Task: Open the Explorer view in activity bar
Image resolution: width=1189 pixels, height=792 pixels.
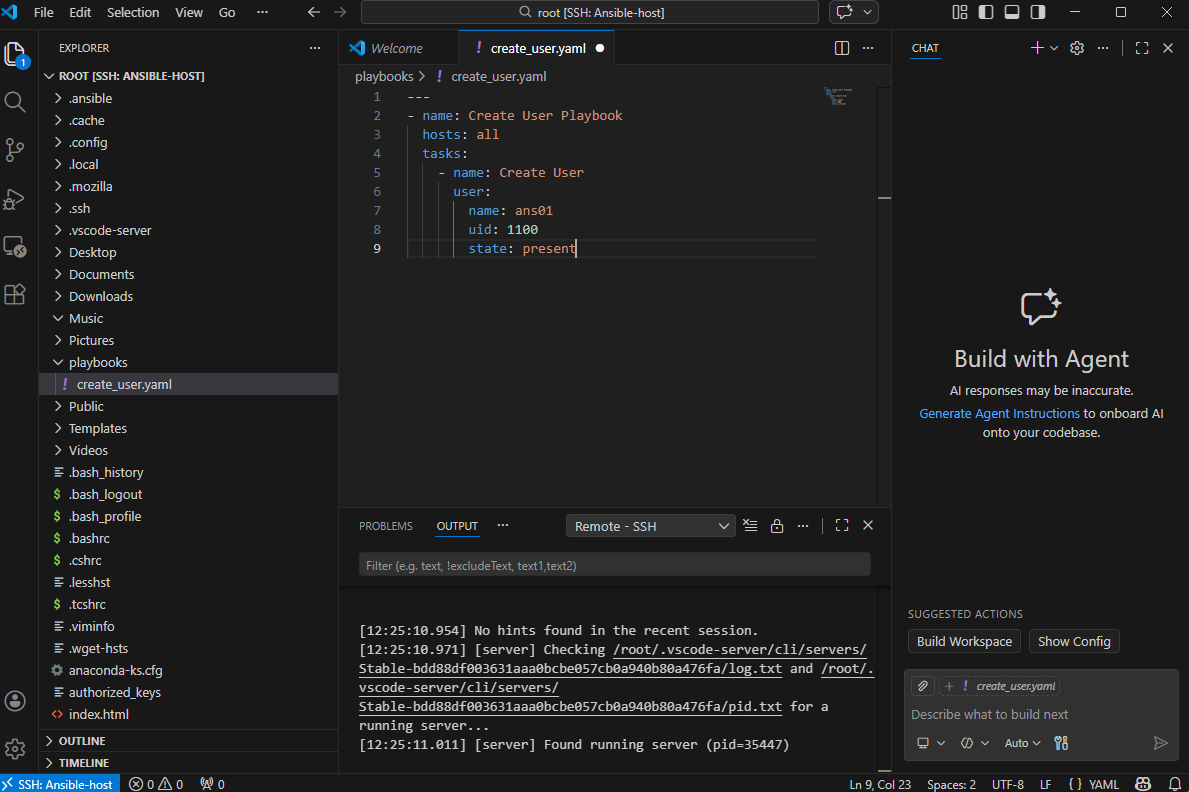Action: [15, 55]
